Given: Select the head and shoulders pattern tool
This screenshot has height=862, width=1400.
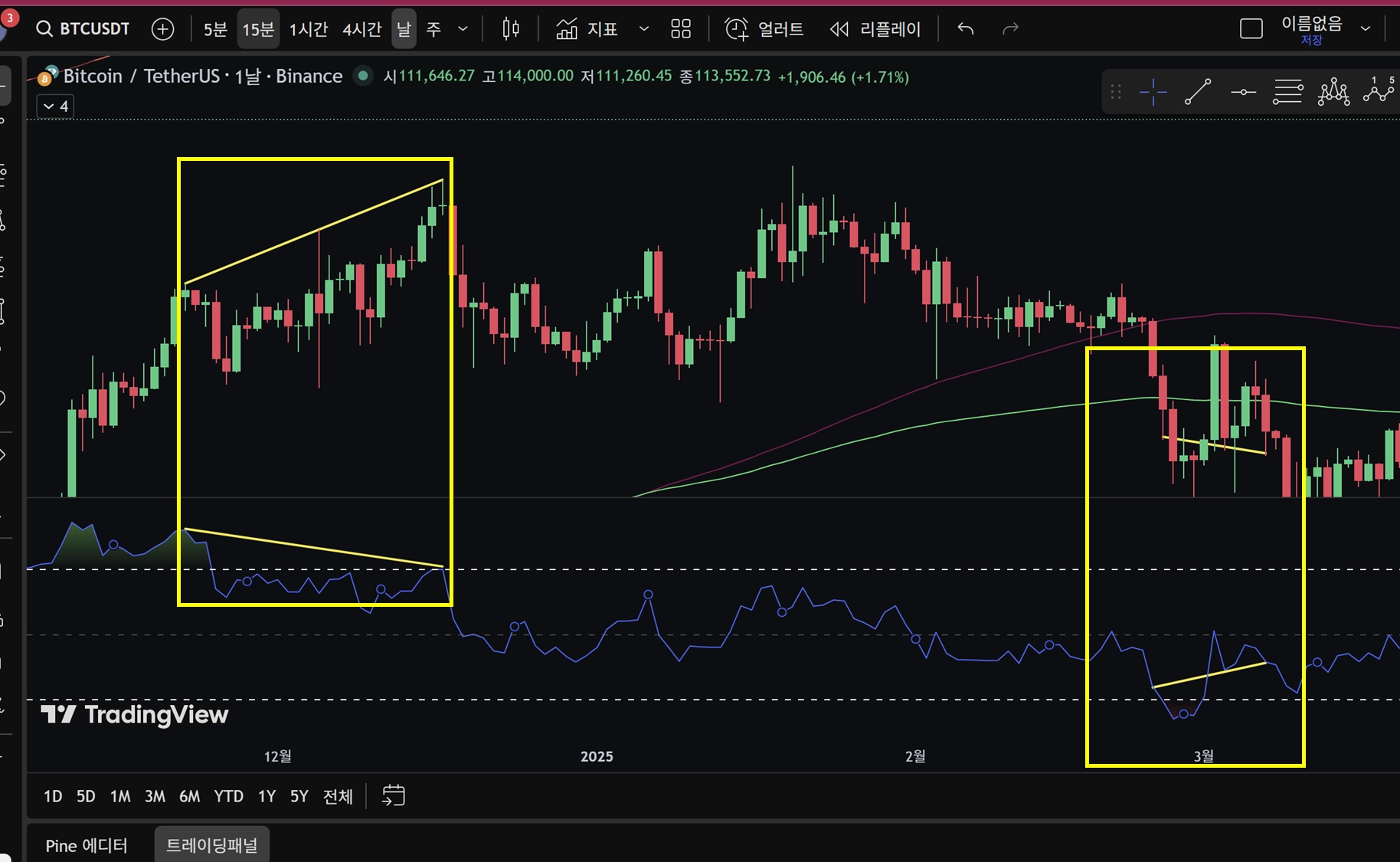Looking at the screenshot, I should click(x=1333, y=93).
